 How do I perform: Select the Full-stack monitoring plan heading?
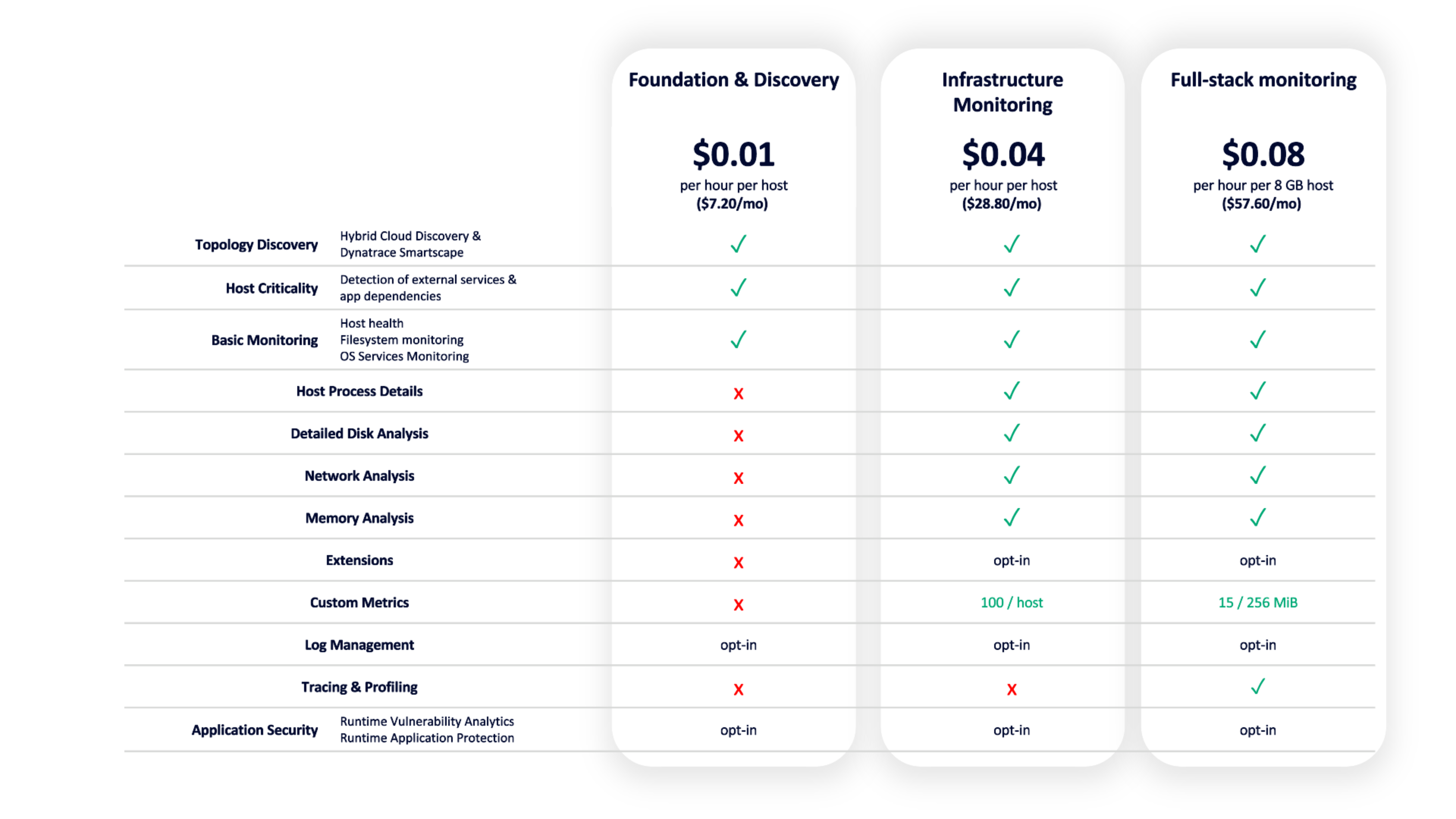[x=1263, y=80]
